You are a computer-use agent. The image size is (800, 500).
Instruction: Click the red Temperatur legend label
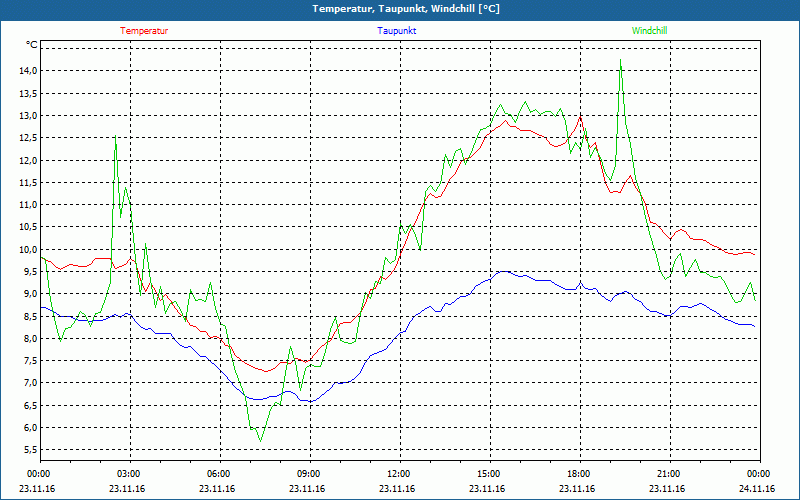[144, 31]
